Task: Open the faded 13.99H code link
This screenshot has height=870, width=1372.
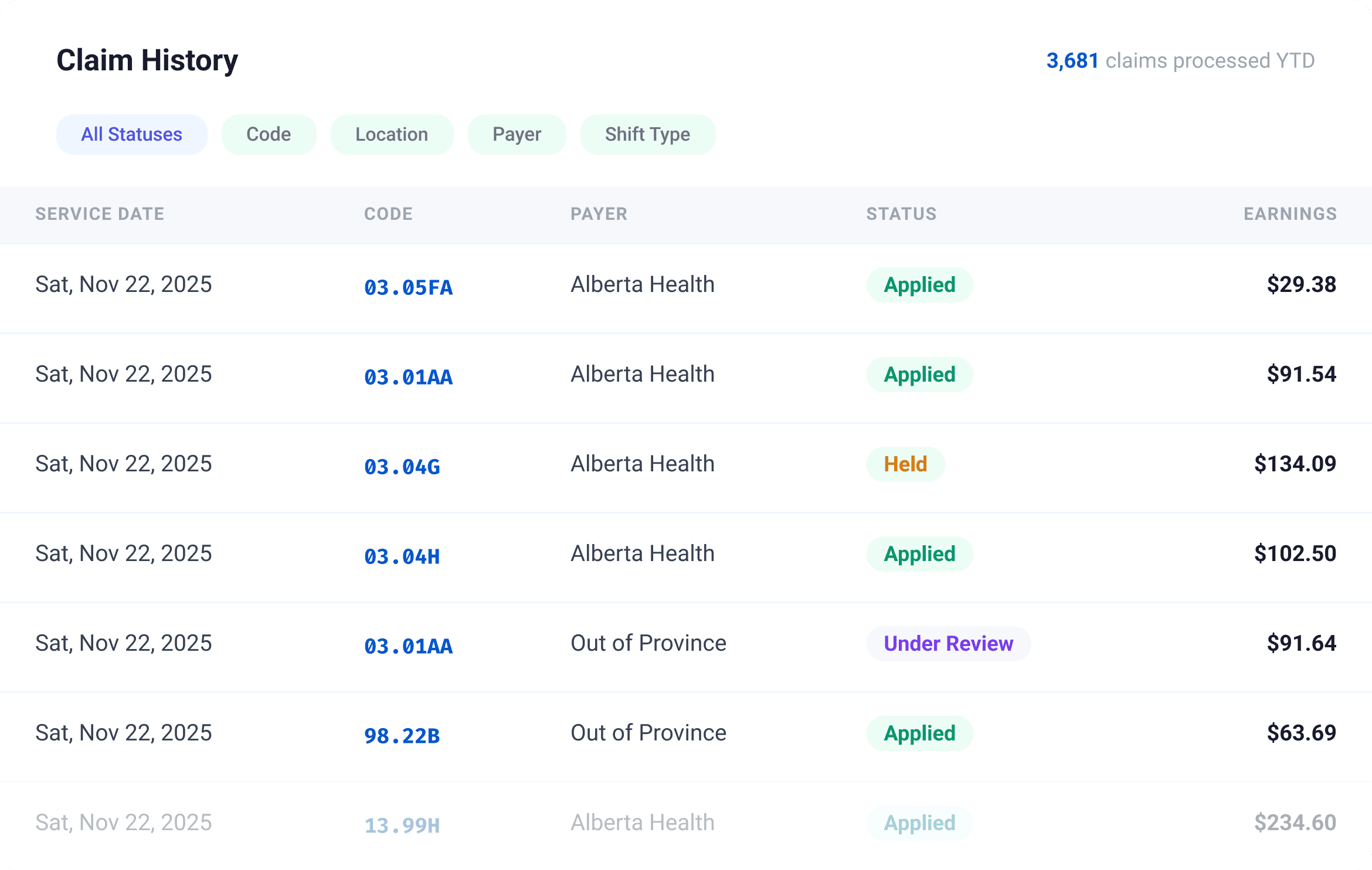Action: pyautogui.click(x=402, y=825)
